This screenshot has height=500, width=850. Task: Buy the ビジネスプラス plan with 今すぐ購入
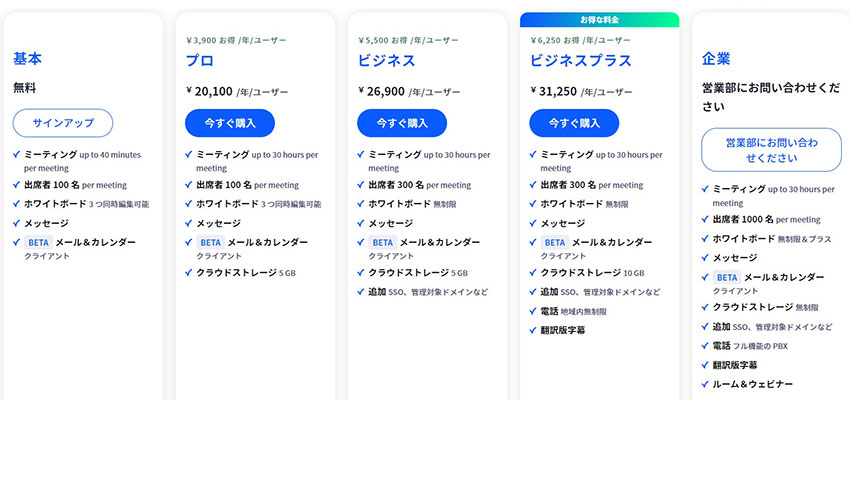[574, 123]
